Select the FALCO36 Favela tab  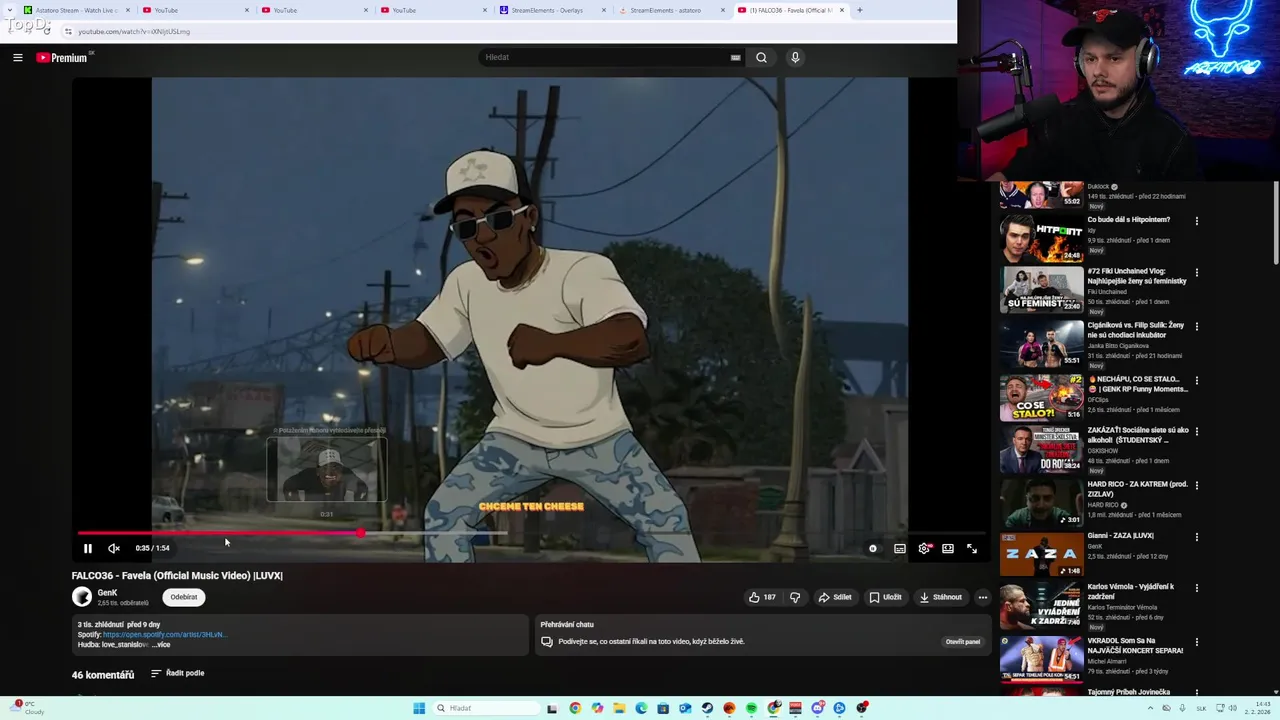pyautogui.click(x=789, y=10)
